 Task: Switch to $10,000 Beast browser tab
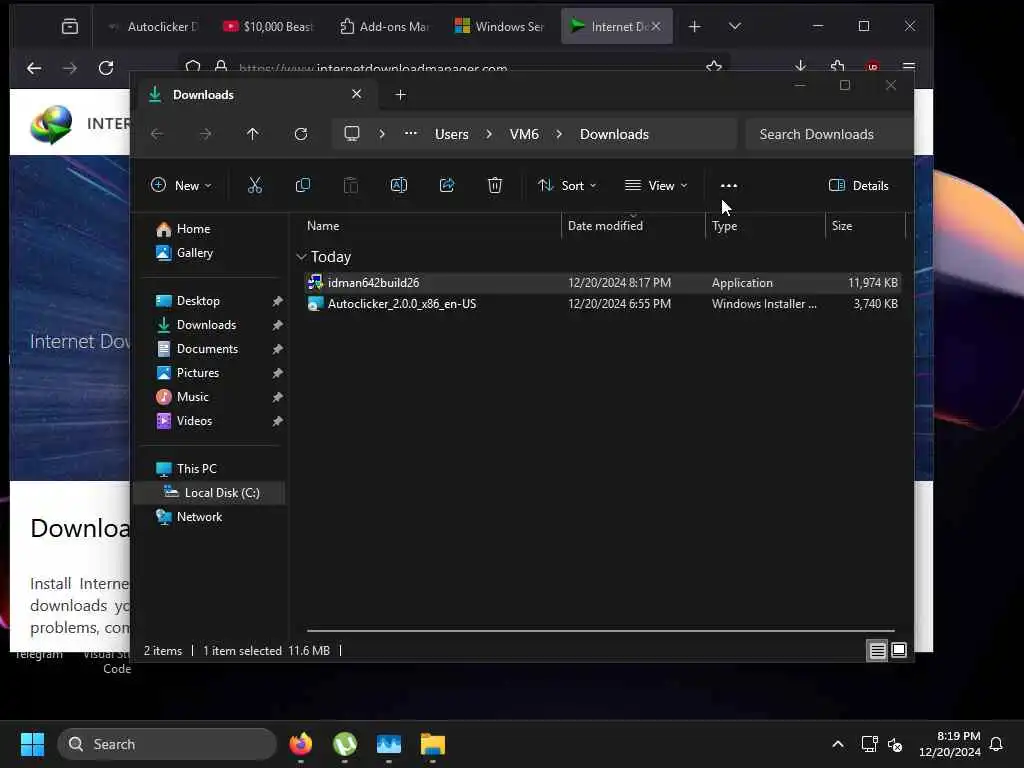[268, 27]
